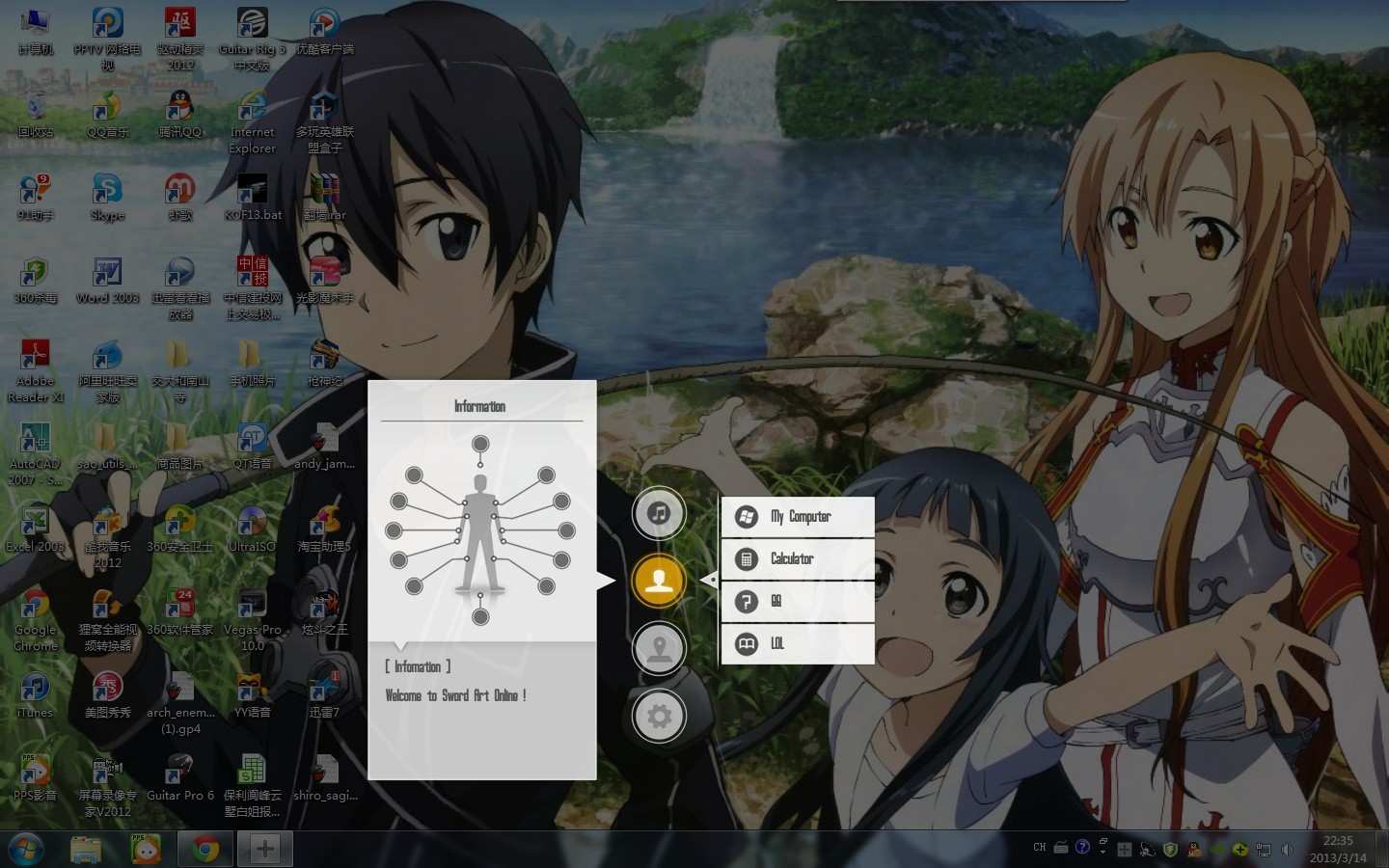This screenshot has height=868, width=1389.
Task: Open the gear settings button in SAO menu
Action: [659, 716]
